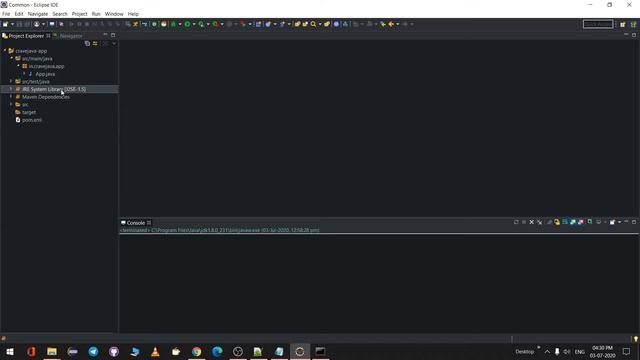Open Microsoft Edge from the taskbar
This screenshot has width=640, height=360.
coord(217,351)
